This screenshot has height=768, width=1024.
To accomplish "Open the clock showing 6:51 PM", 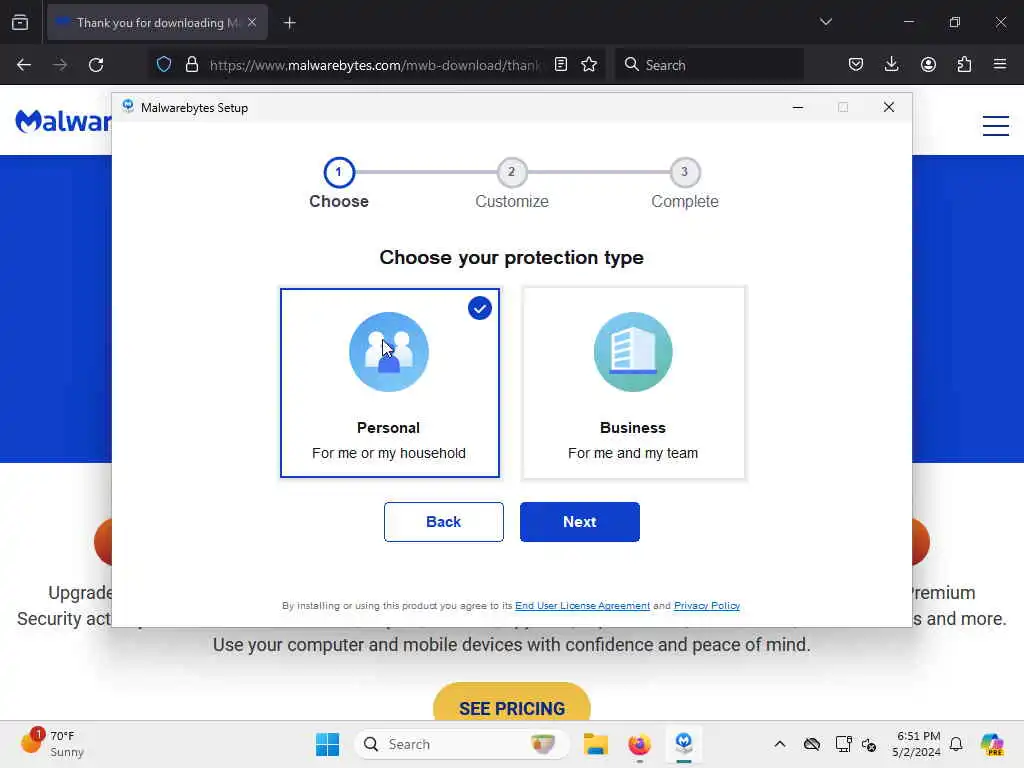I will [917, 744].
